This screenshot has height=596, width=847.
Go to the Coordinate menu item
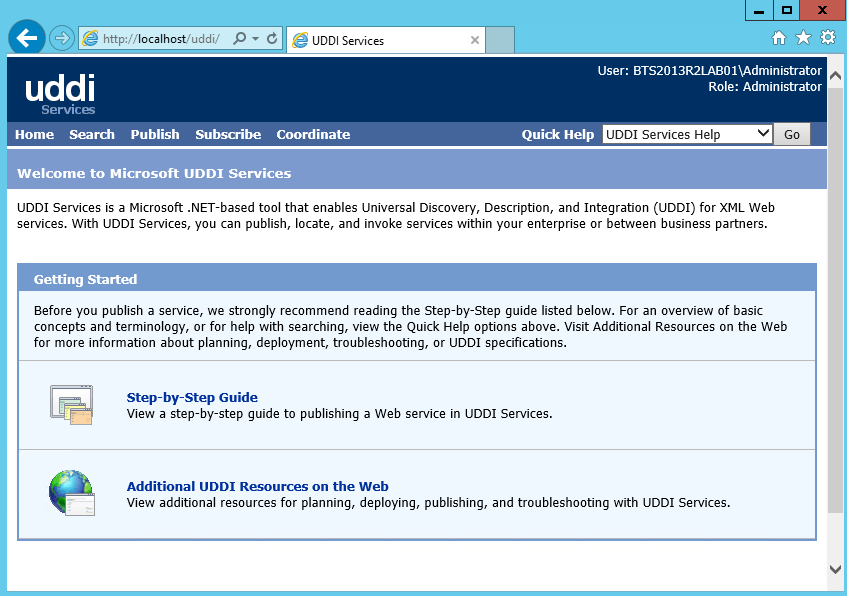point(313,135)
